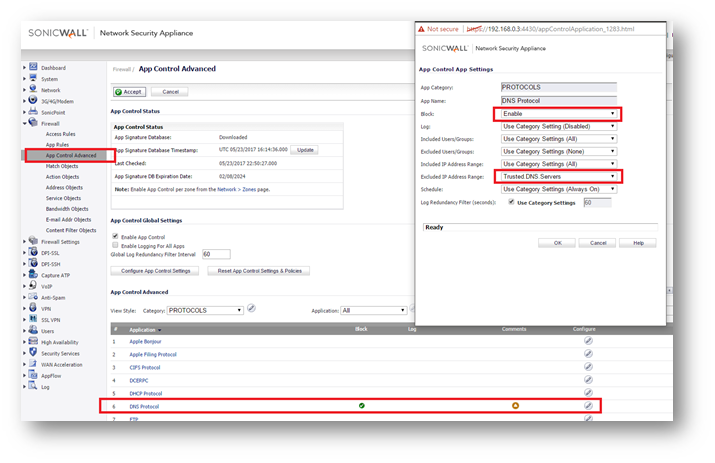Open Access Rules menu item
The width and height of the screenshot is (715, 463).
(x=60, y=134)
